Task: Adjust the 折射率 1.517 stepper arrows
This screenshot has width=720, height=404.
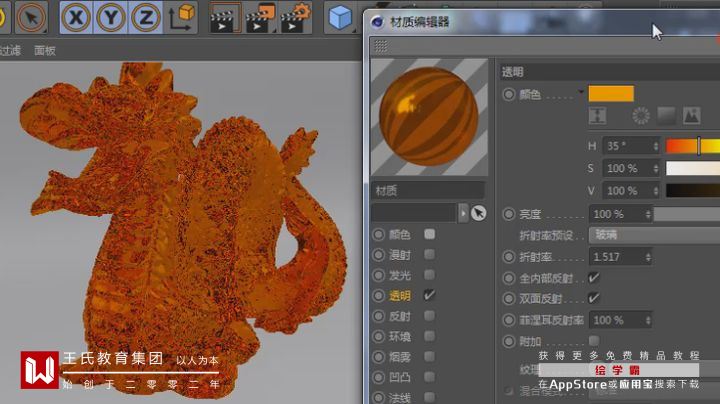Action: 648,257
